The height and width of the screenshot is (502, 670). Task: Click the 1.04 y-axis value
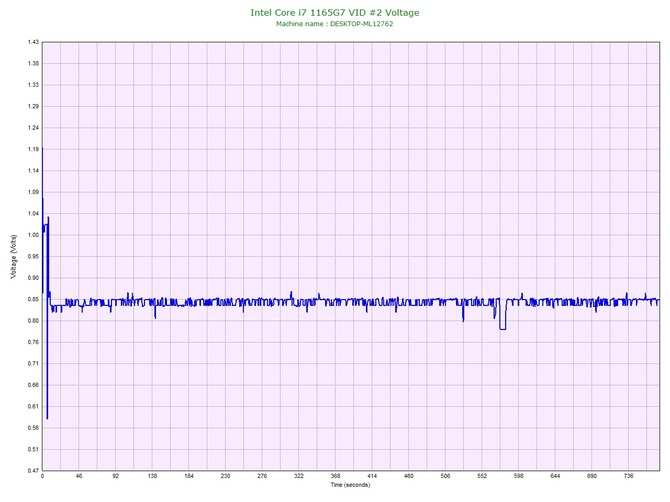click(33, 213)
